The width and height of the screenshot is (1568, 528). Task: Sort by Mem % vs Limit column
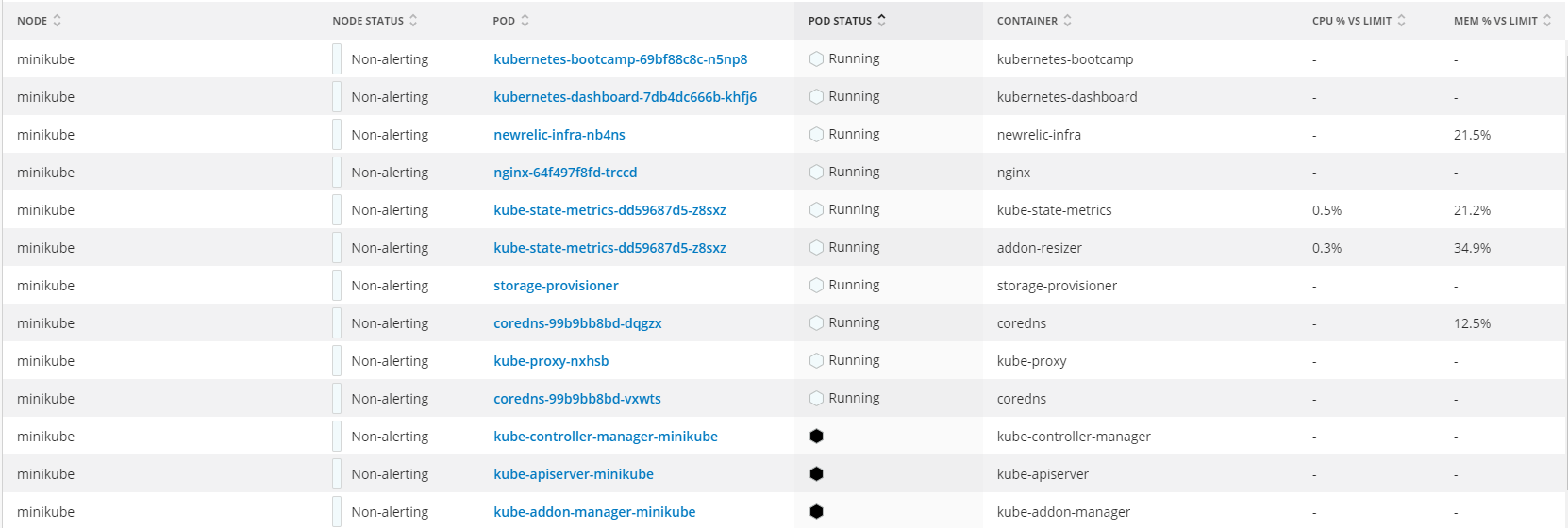(x=1502, y=21)
